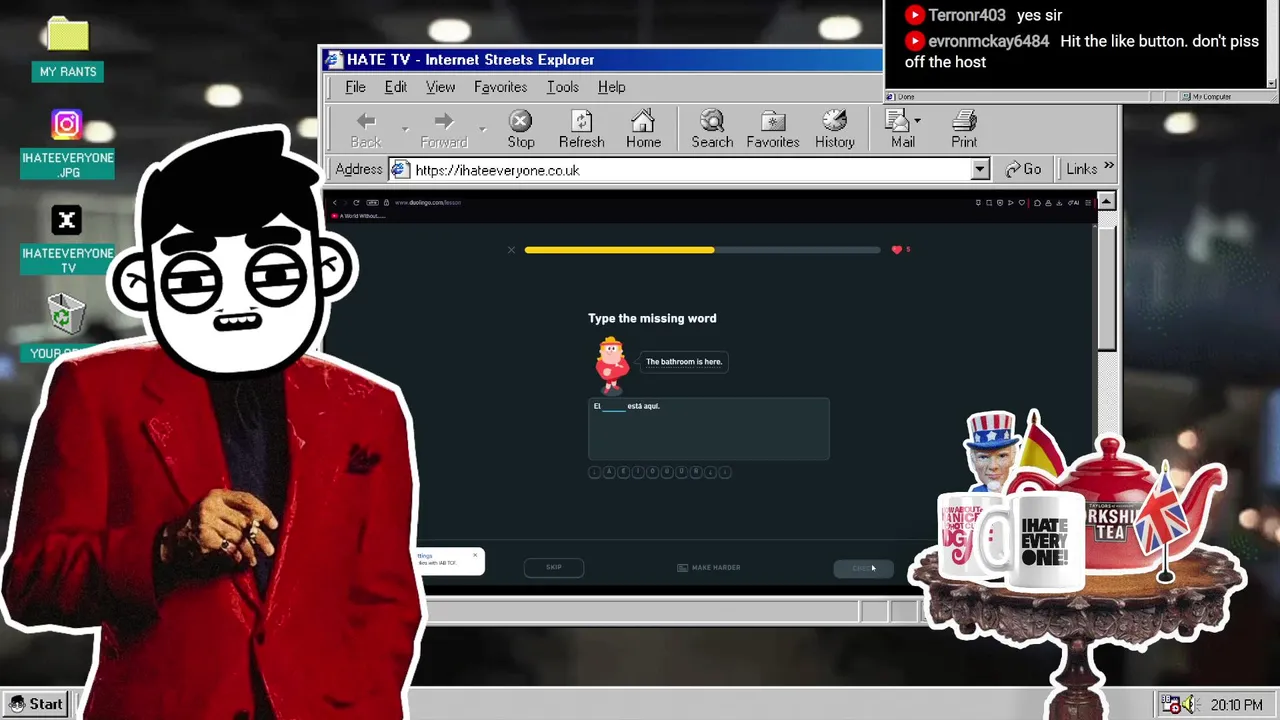Open the Forward button history dropdown arrow
Screen dimensions: 1280x720
[x=483, y=129]
